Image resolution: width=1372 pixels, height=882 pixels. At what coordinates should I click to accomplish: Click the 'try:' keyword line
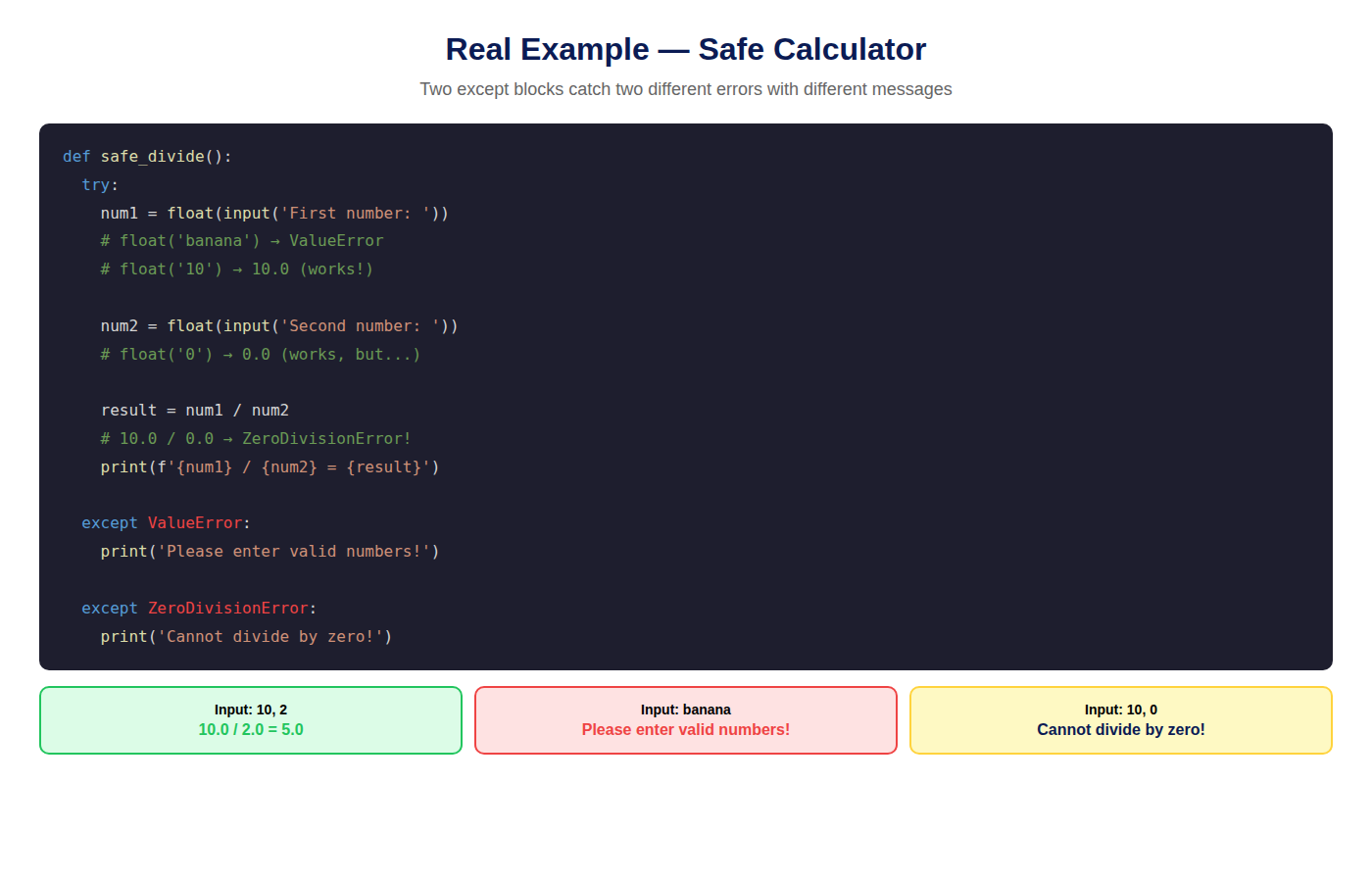[100, 185]
